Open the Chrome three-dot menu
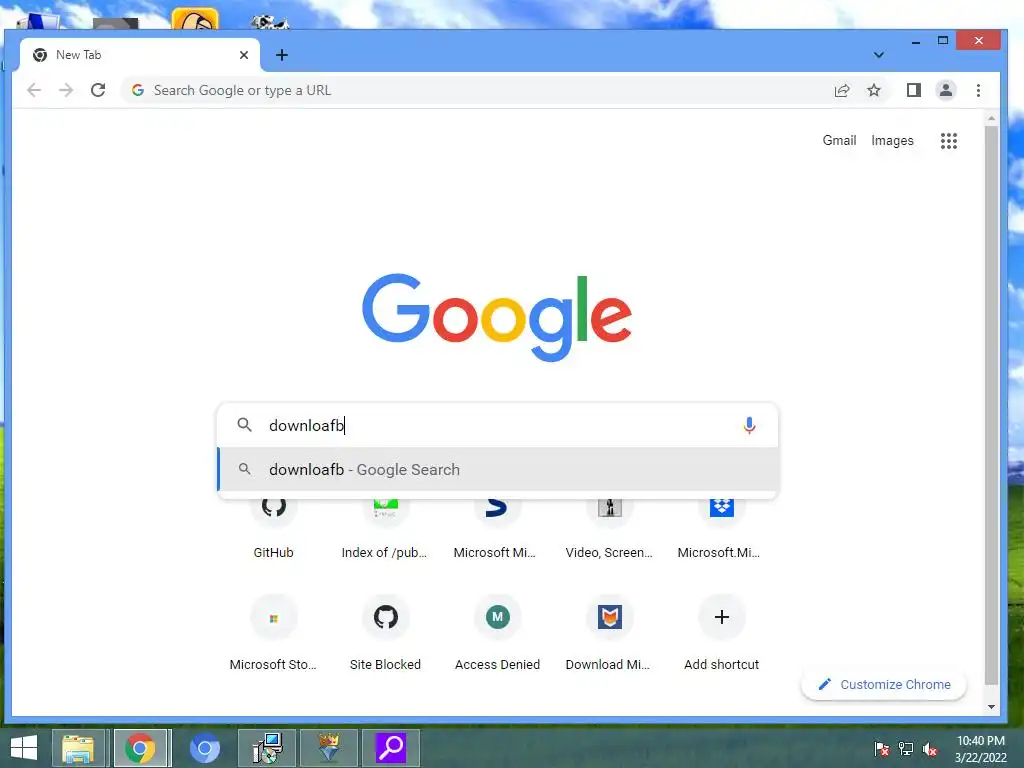This screenshot has width=1024, height=768. (x=978, y=91)
